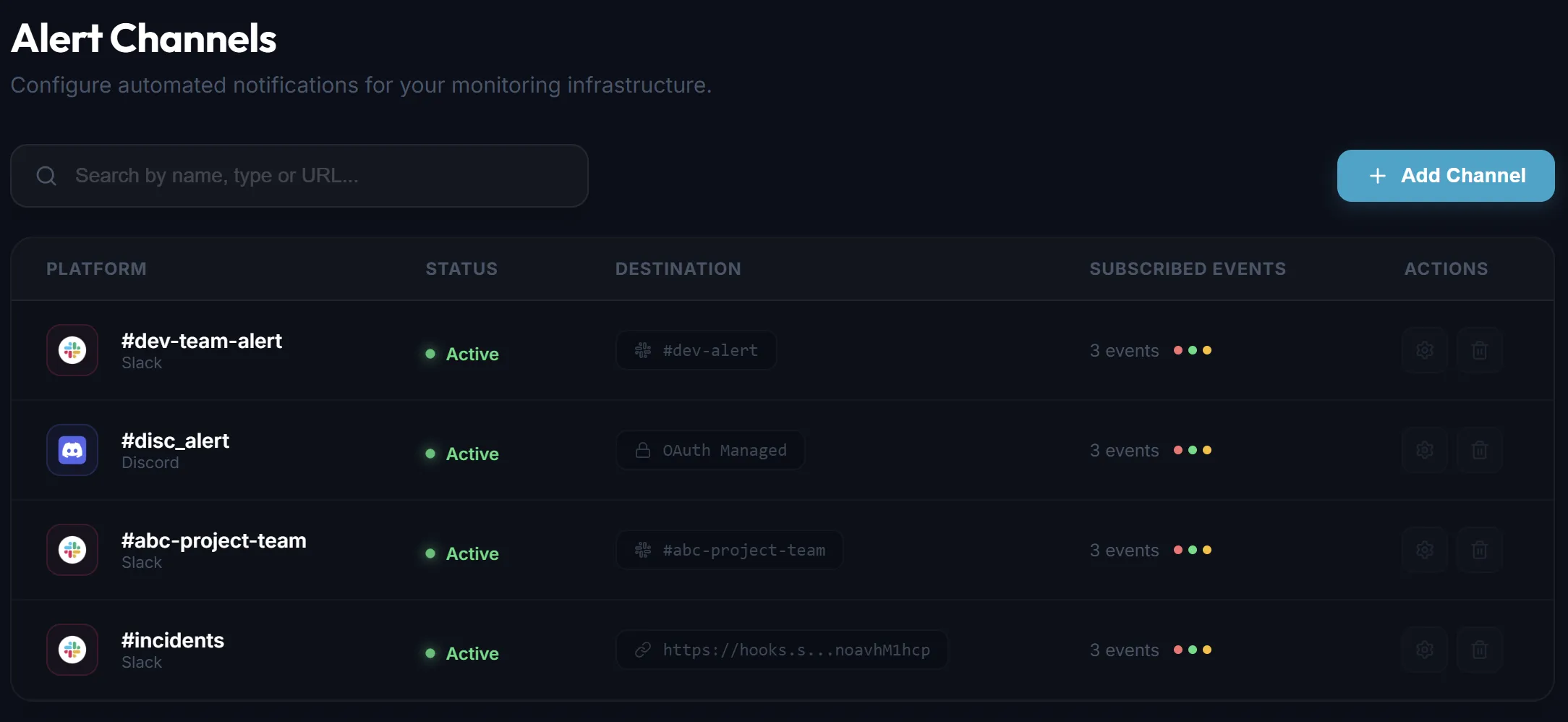The image size is (1568, 722).
Task: Delete the #incidents channel
Action: coord(1479,650)
